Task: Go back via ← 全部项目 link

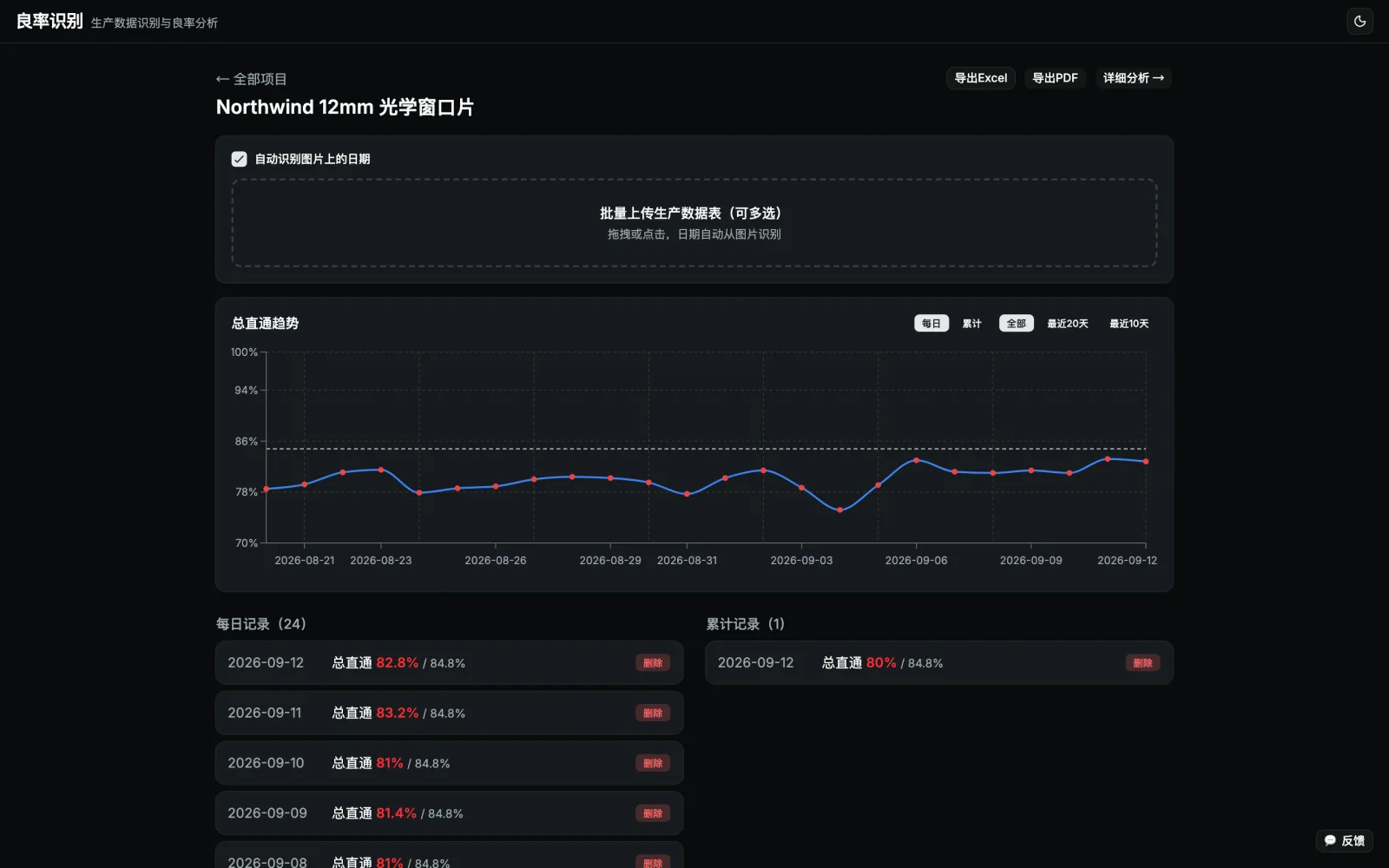Action: (251, 79)
